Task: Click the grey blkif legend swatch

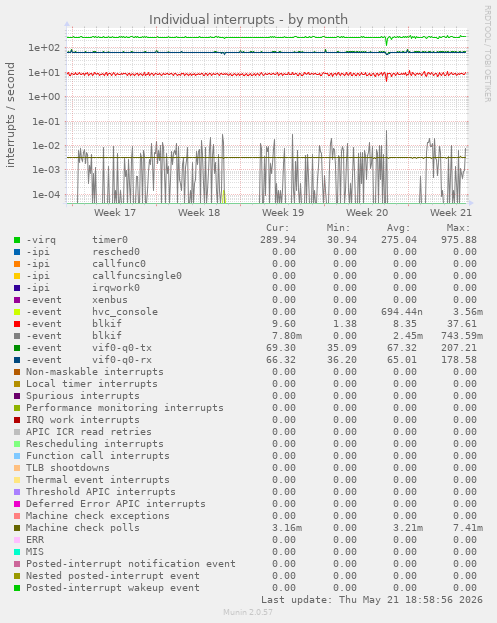Action: pyautogui.click(x=17, y=336)
